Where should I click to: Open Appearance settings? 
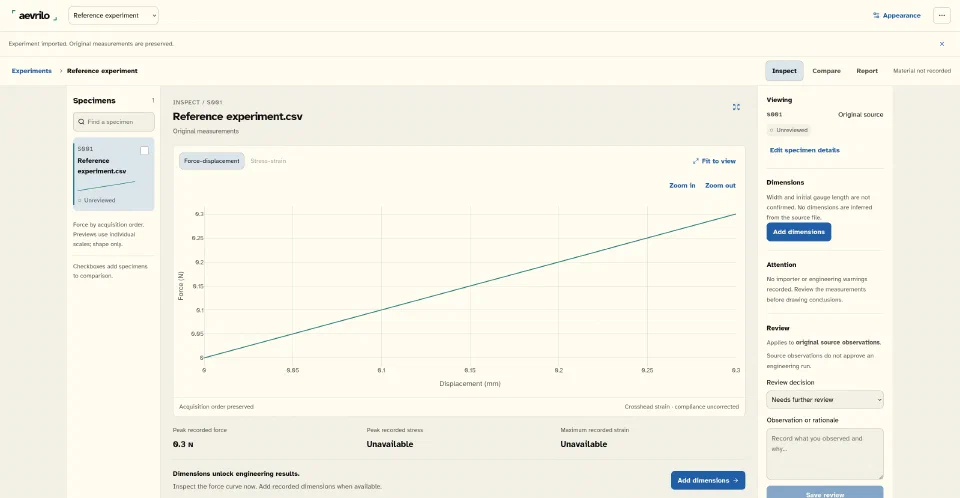[896, 15]
